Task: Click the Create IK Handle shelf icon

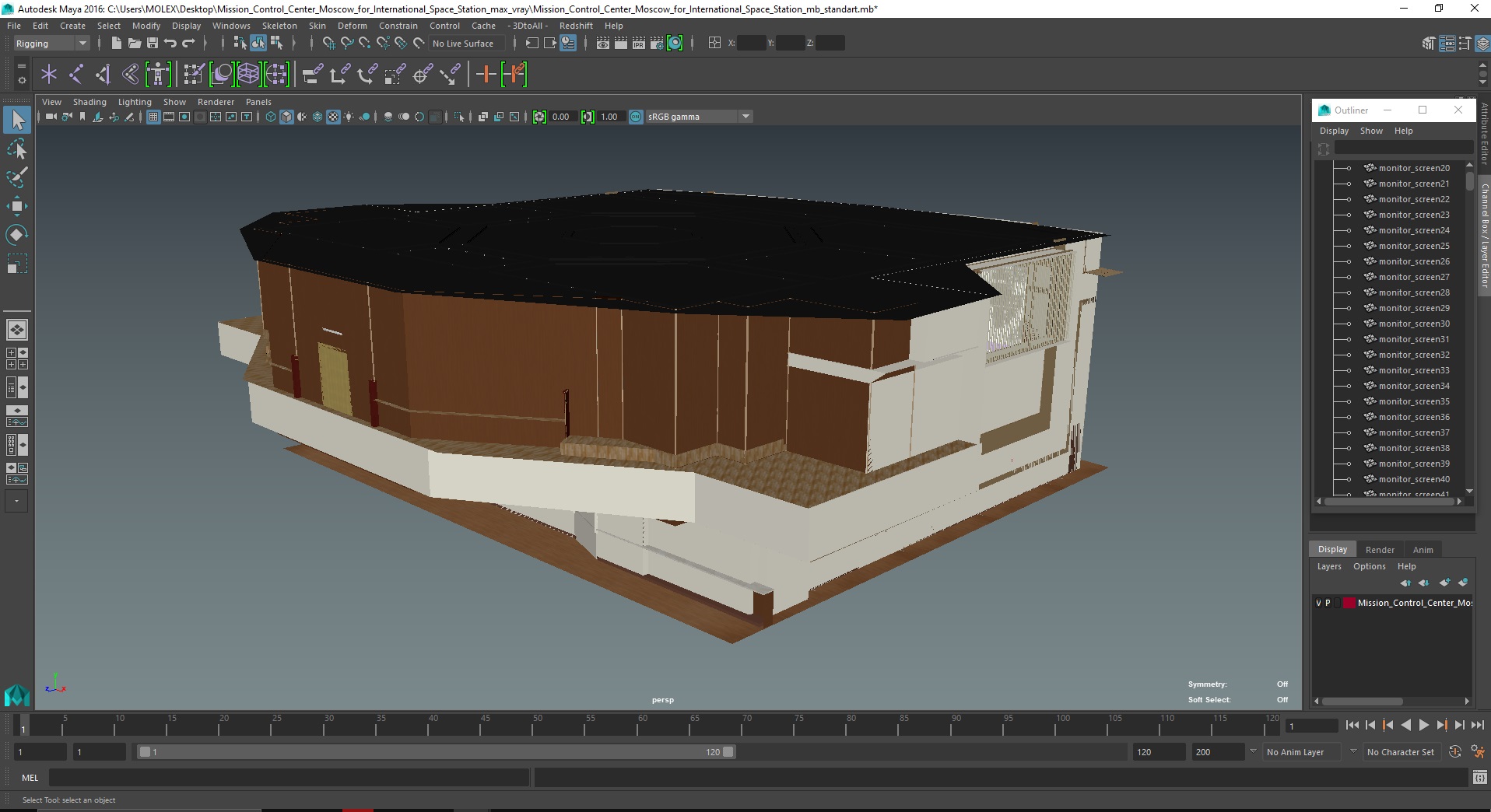Action: 103,75
